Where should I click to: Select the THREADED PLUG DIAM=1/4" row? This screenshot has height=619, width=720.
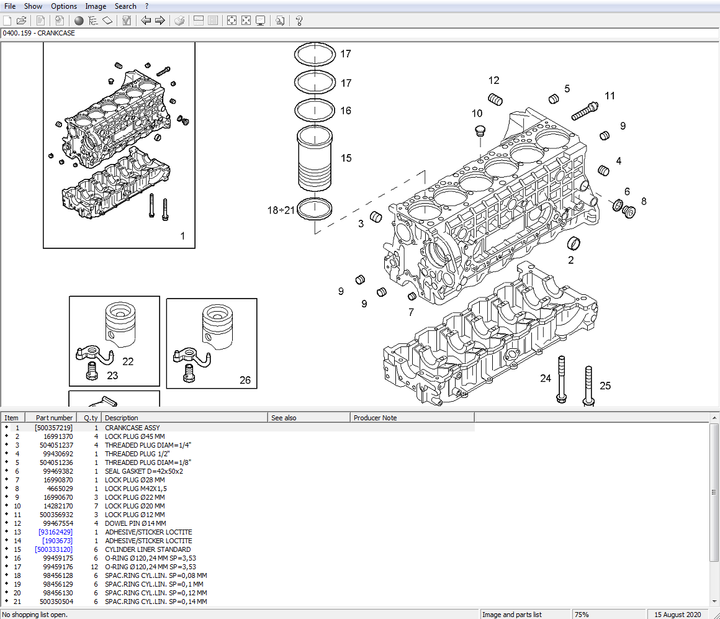tap(238, 445)
